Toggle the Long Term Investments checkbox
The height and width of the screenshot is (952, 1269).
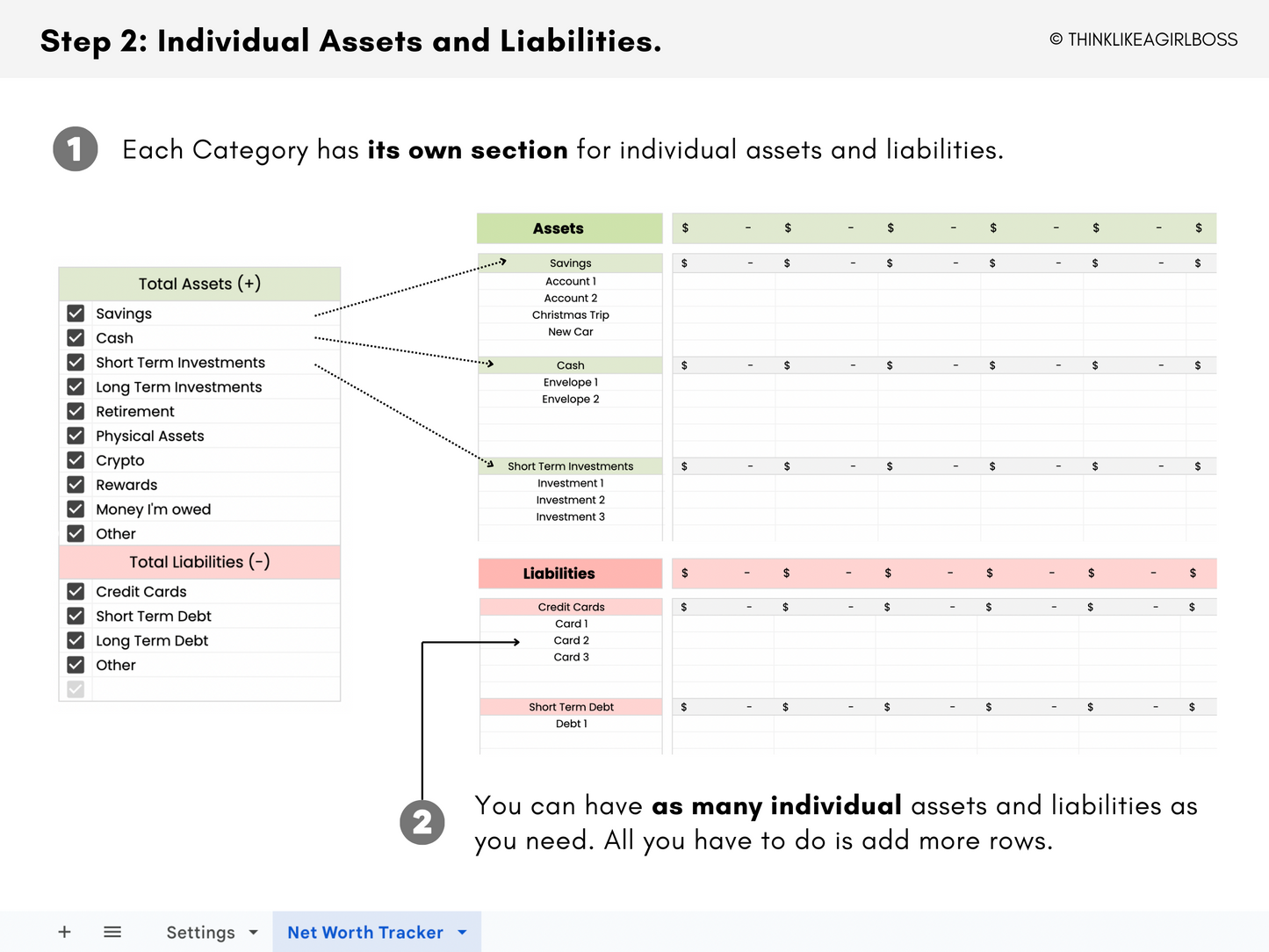tap(76, 386)
